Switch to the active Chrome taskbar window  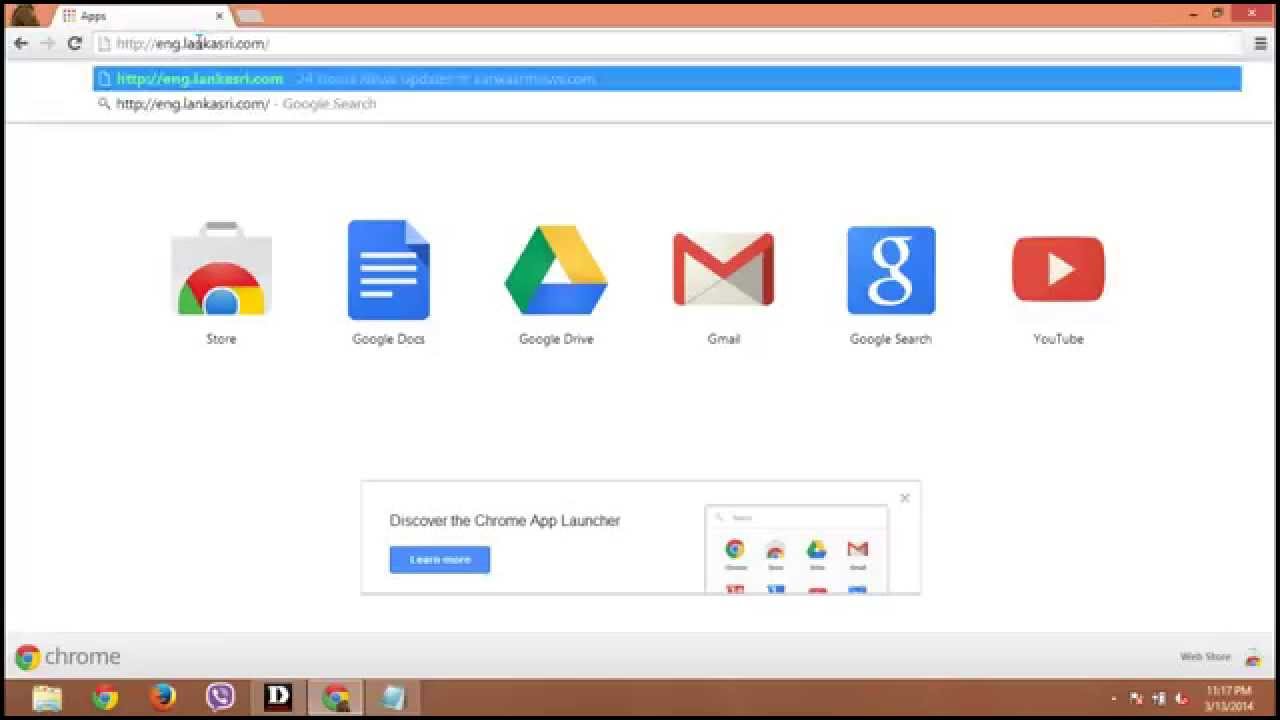(x=335, y=697)
